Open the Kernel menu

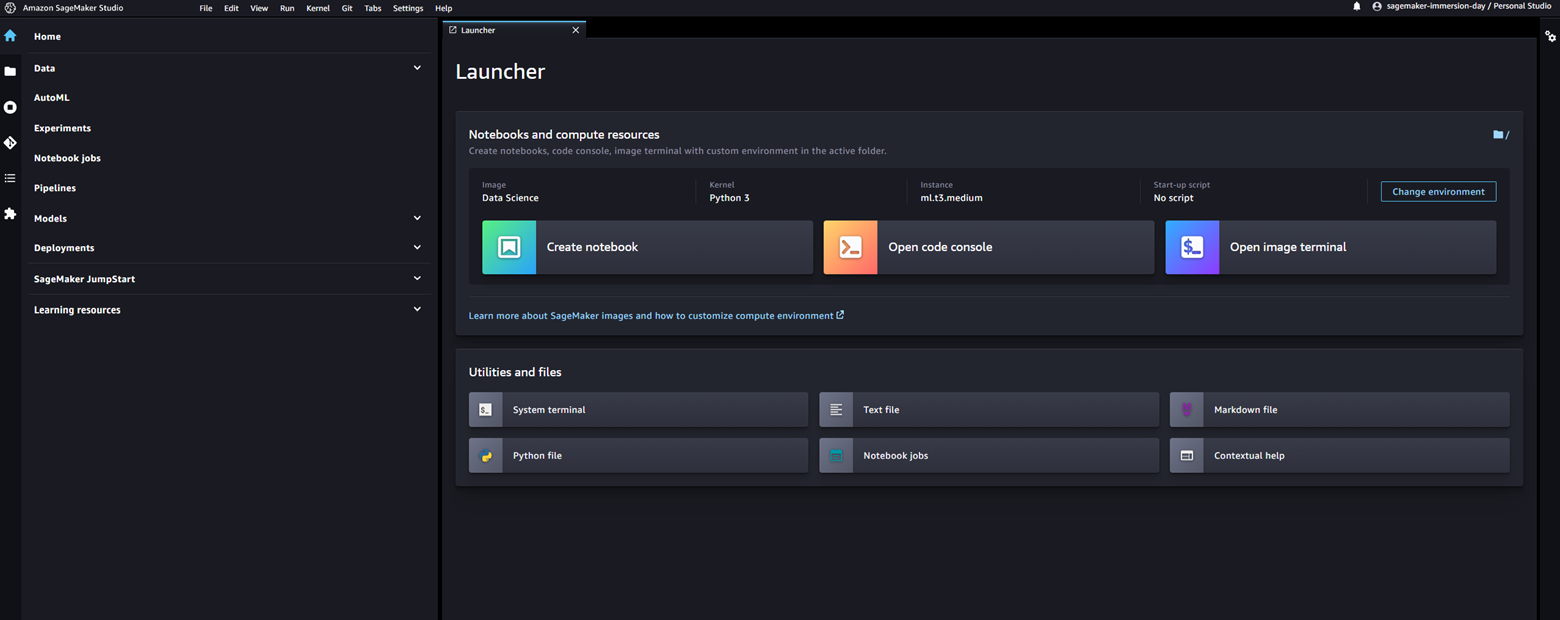tap(318, 8)
